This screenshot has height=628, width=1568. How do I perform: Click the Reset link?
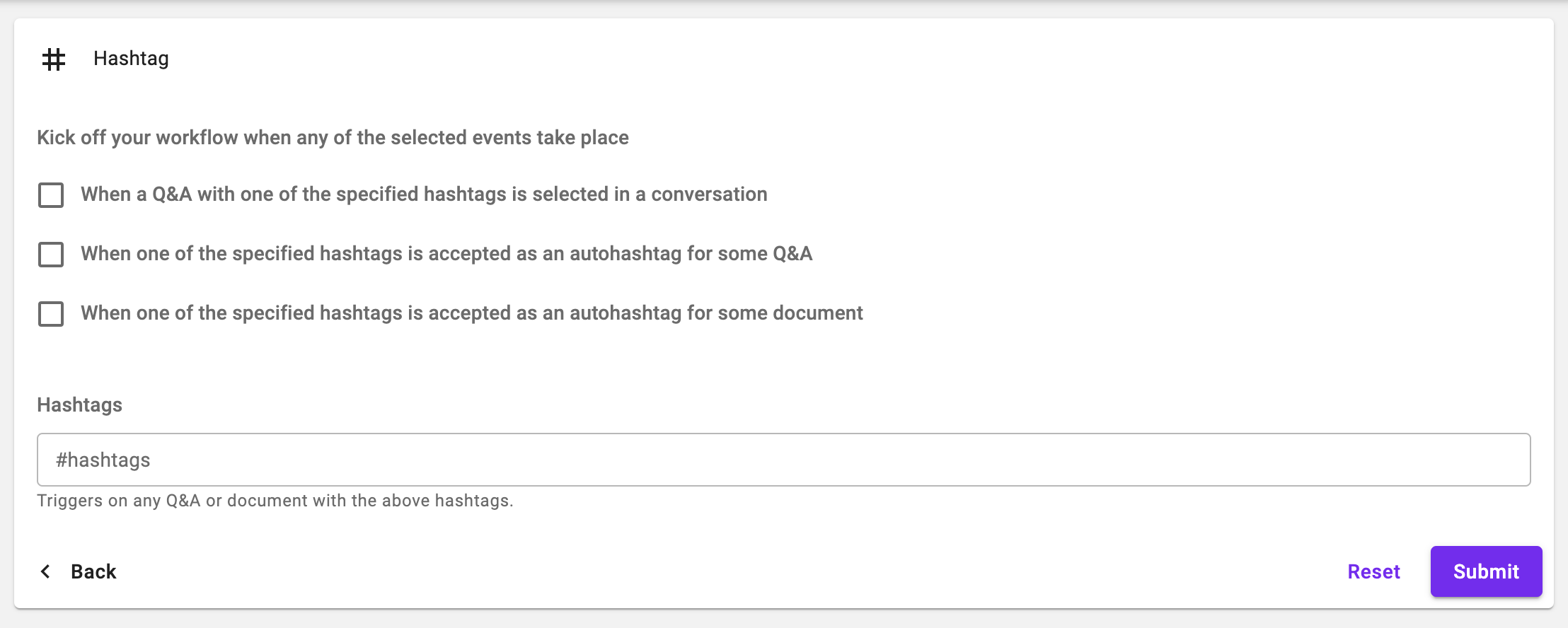(1373, 571)
